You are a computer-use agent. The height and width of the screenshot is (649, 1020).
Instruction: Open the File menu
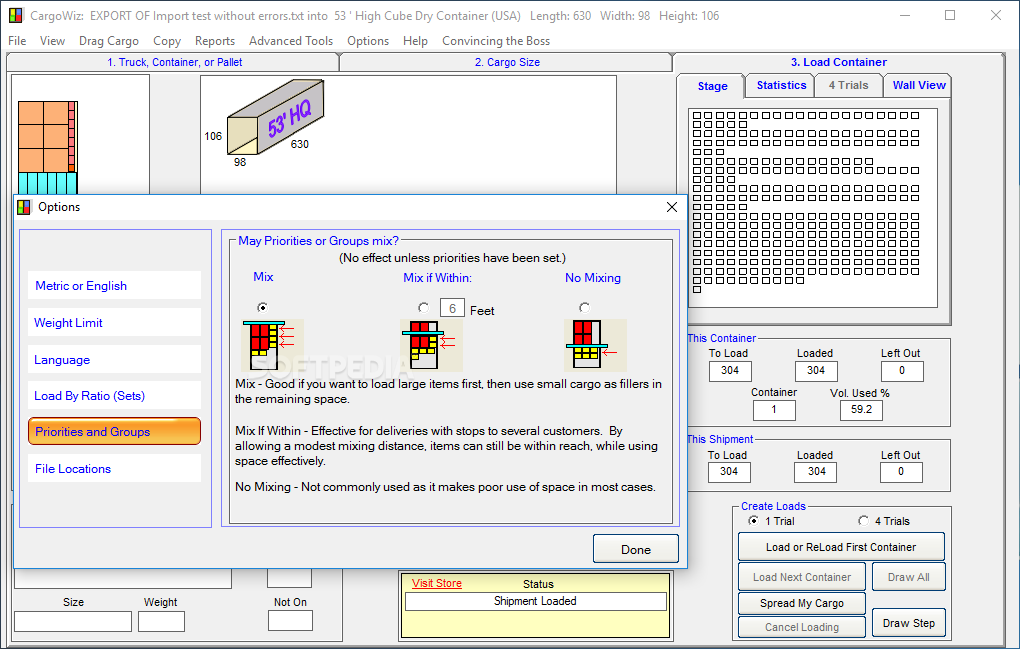pyautogui.click(x=17, y=41)
